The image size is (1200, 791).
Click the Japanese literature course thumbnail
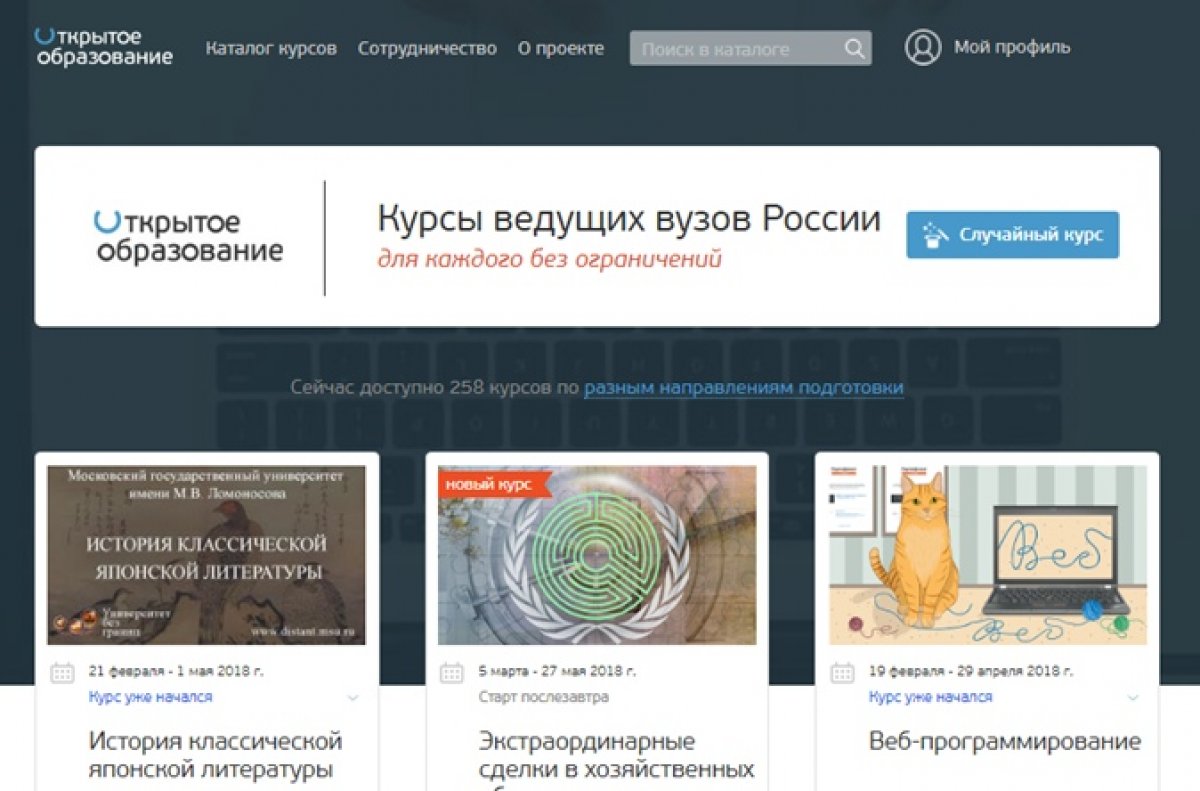pyautogui.click(x=207, y=555)
